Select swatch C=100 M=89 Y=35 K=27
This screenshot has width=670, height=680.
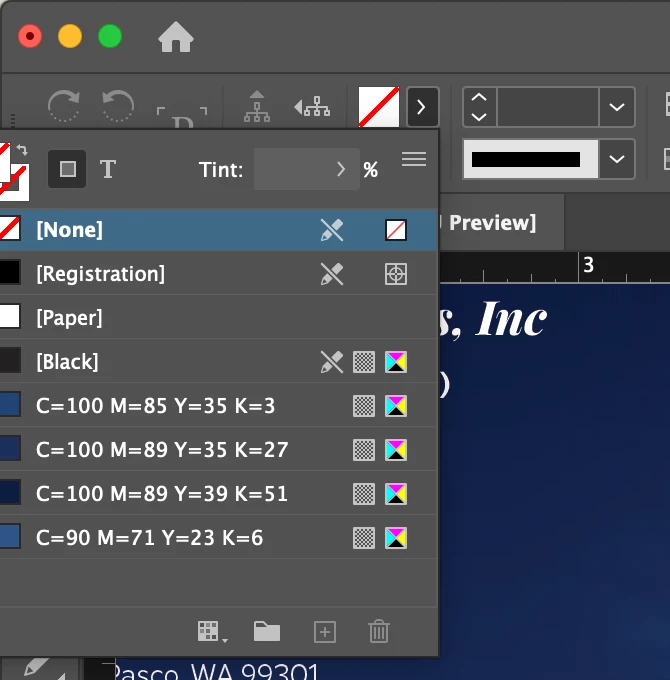click(217, 450)
